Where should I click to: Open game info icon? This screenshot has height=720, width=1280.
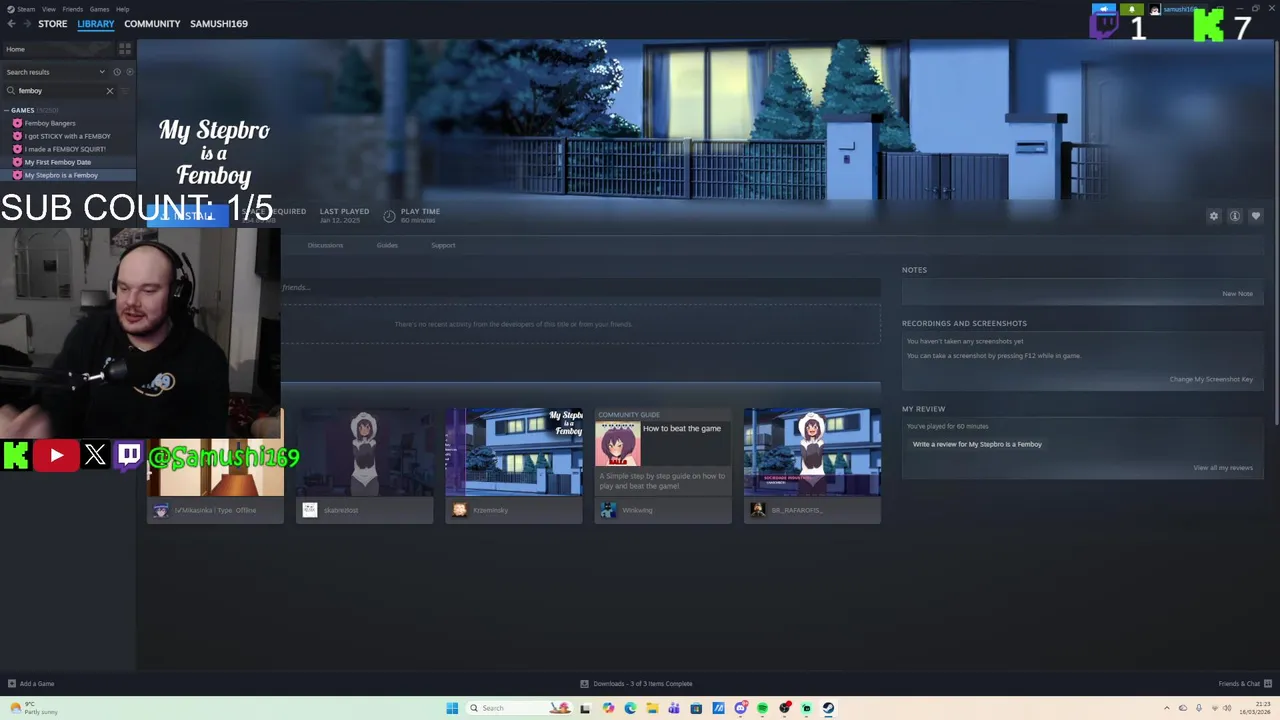tap(1235, 216)
